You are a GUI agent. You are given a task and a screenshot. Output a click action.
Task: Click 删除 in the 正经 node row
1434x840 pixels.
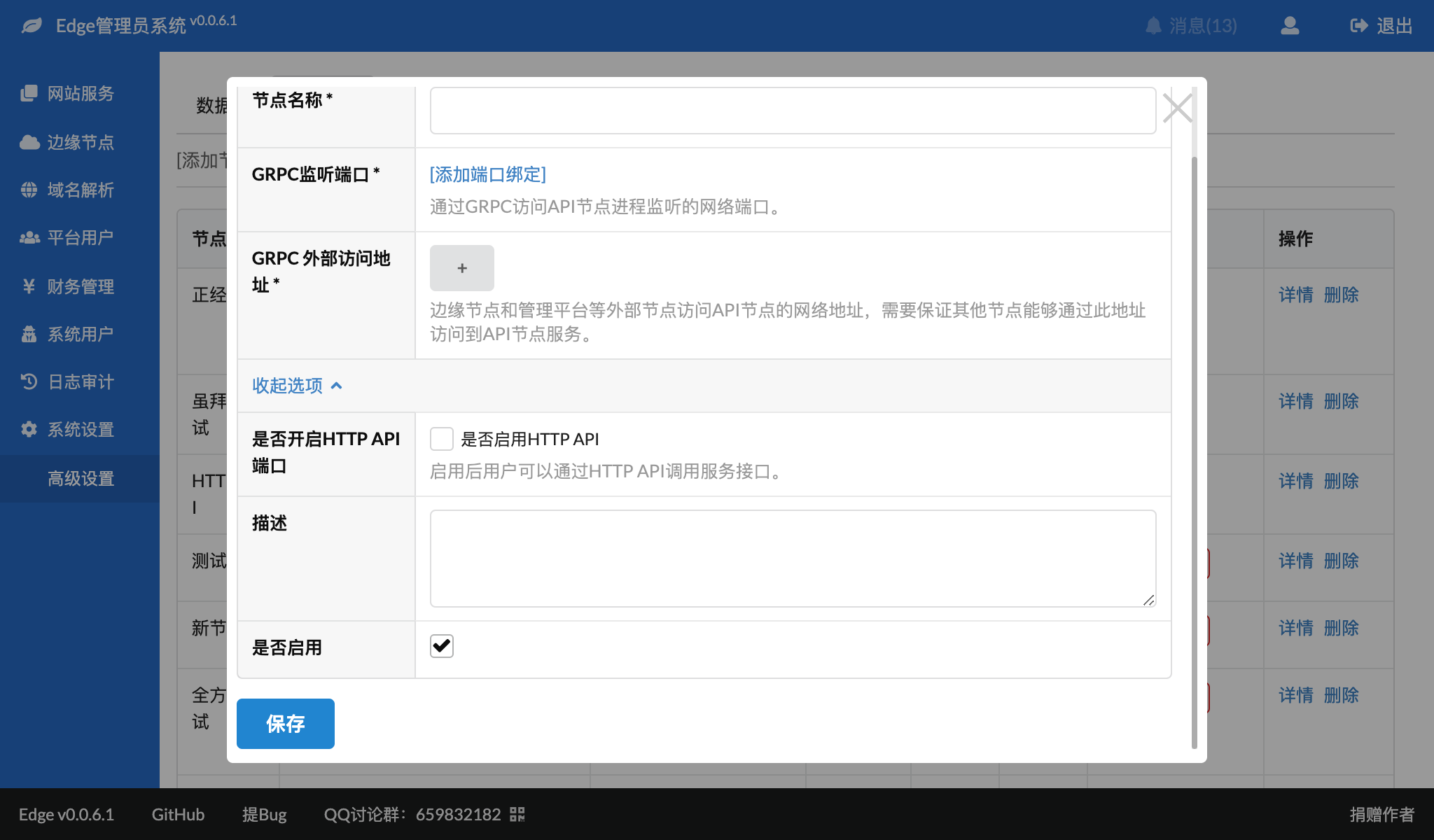(1341, 295)
